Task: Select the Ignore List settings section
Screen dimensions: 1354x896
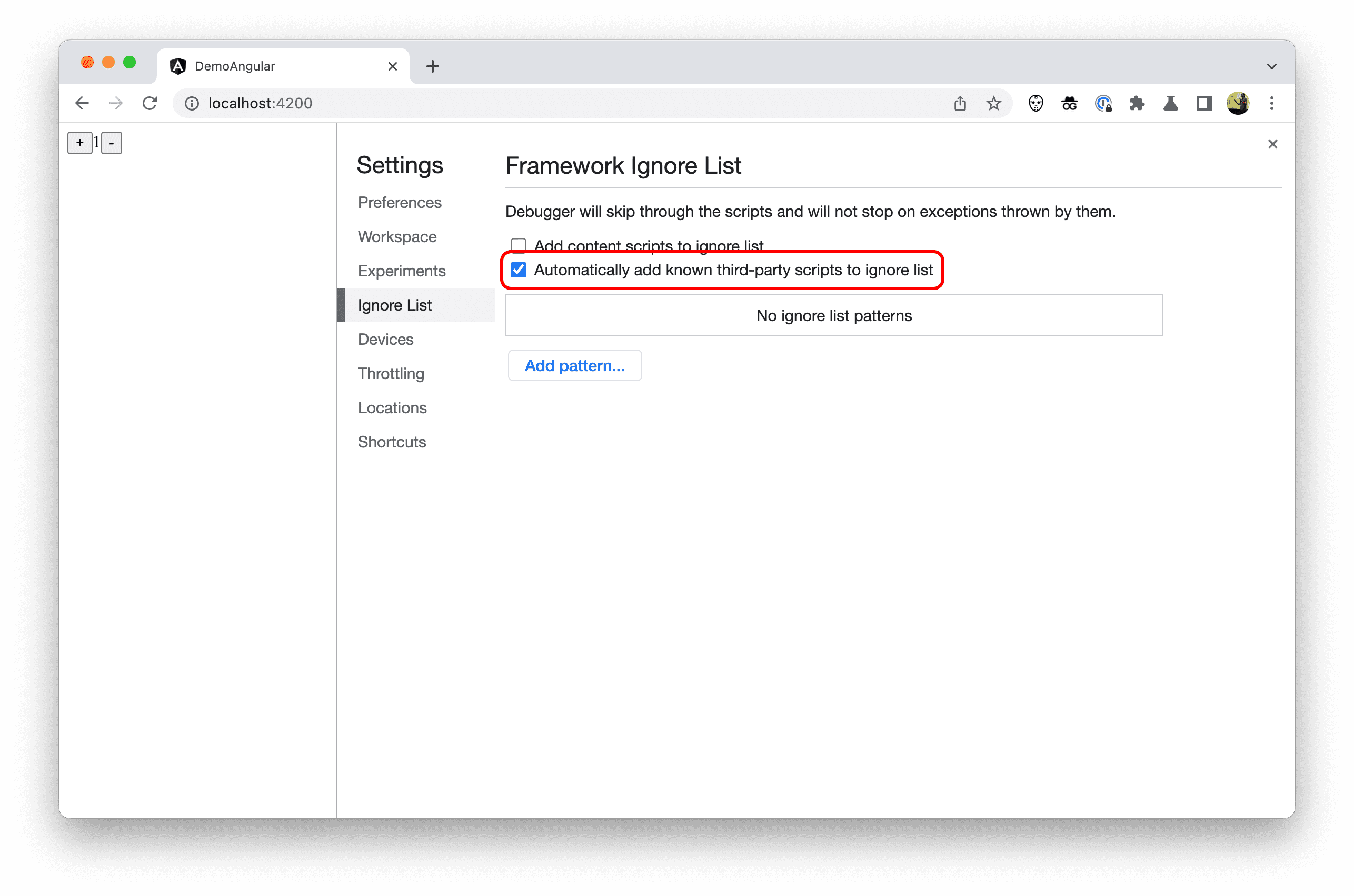Action: (395, 305)
